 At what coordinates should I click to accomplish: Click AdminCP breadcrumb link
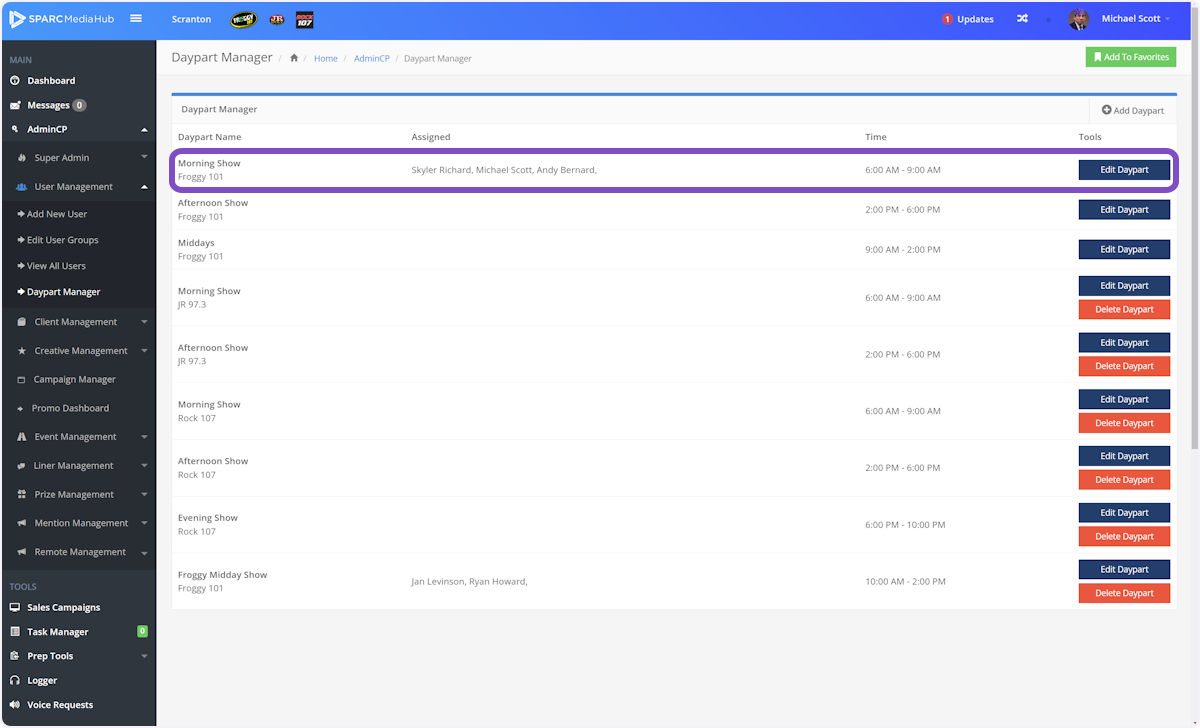pyautogui.click(x=371, y=58)
